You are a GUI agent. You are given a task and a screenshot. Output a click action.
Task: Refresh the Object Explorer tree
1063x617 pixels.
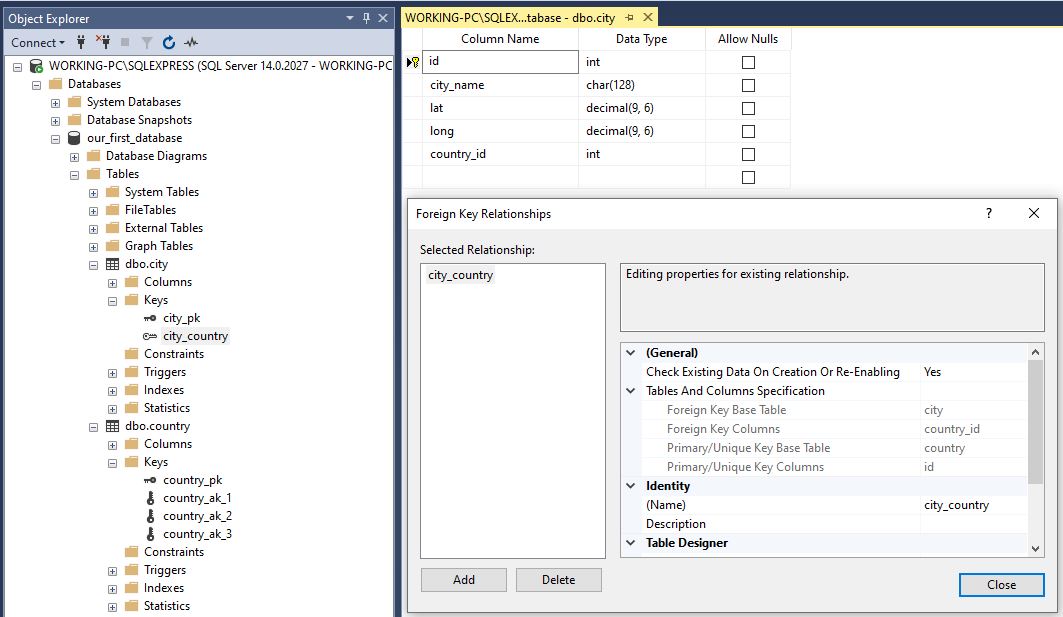tap(169, 42)
